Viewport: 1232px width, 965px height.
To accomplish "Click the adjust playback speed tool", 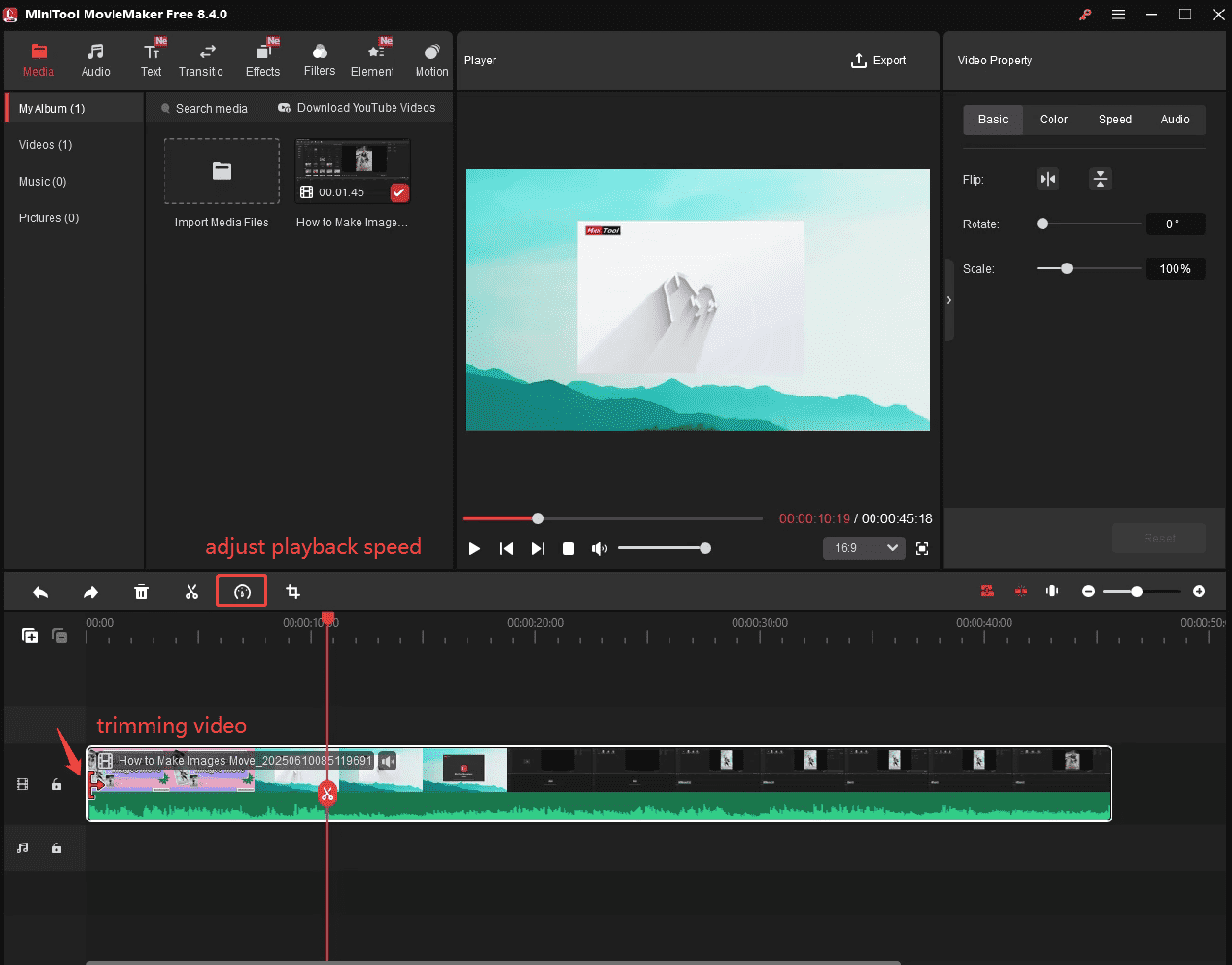I will tap(241, 591).
